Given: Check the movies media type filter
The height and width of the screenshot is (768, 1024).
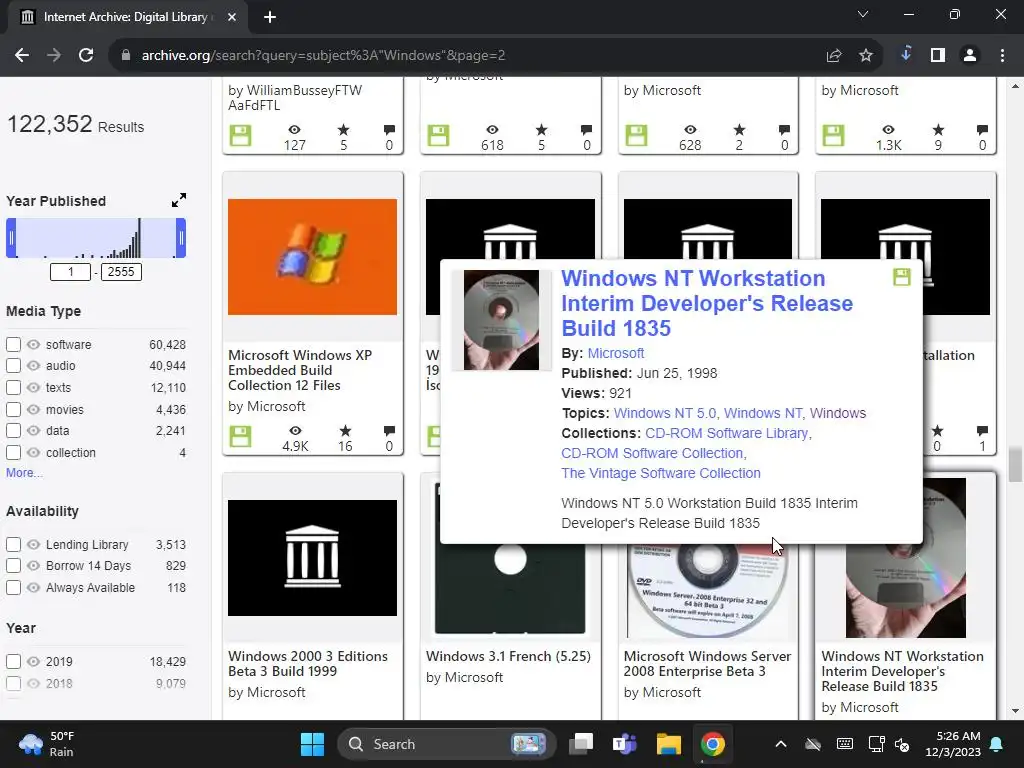Looking at the screenshot, I should (x=13, y=409).
